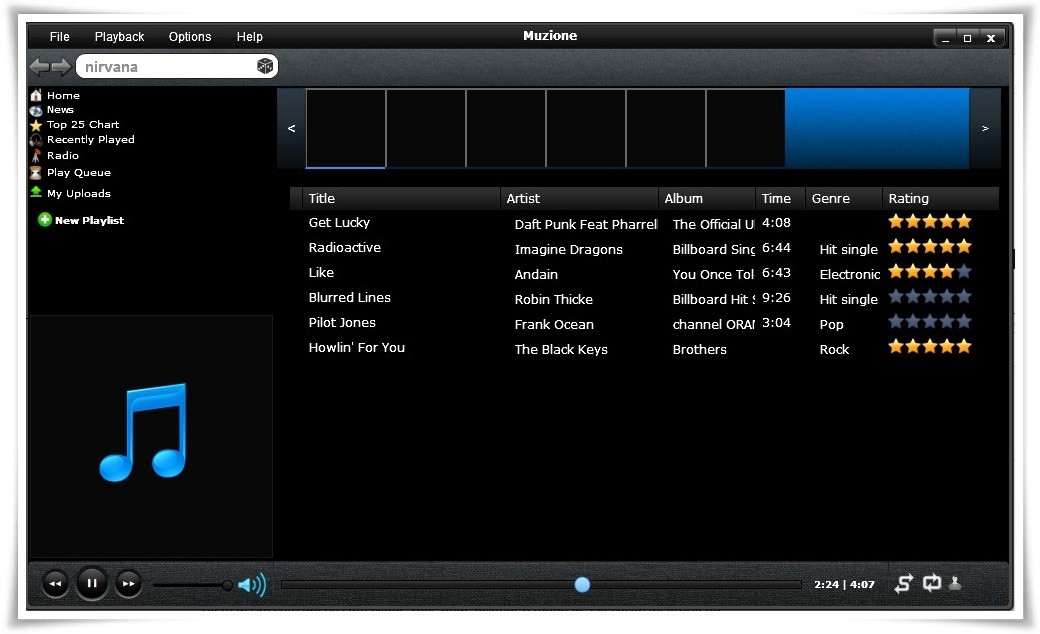Click the Electronic genre cell
The image size is (1040, 634).
[x=850, y=275]
